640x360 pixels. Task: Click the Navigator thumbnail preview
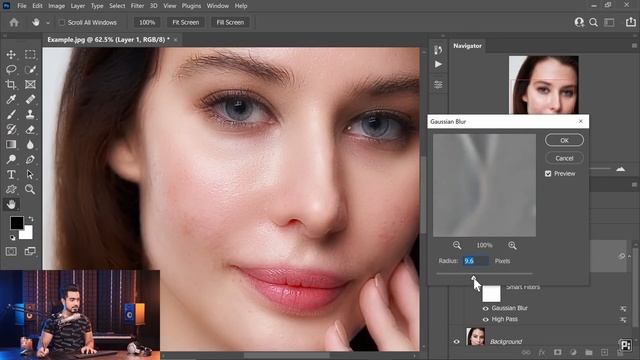544,85
